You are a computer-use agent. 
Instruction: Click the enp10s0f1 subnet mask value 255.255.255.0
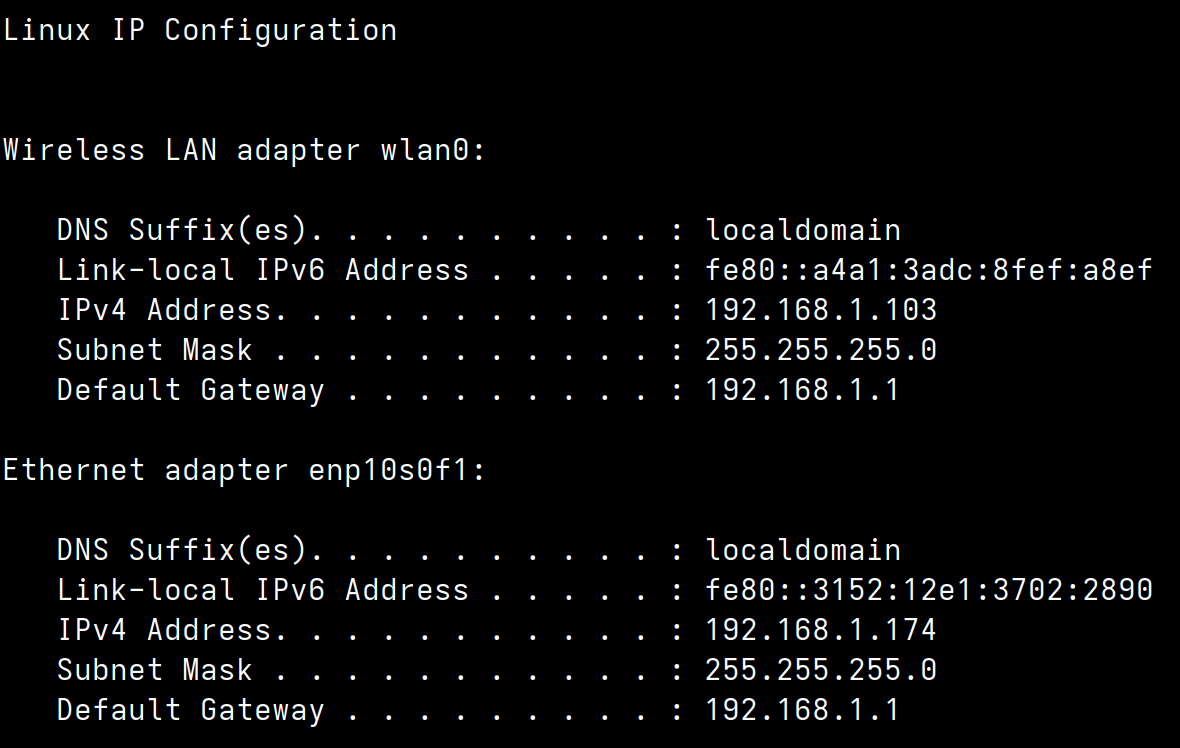[821, 670]
